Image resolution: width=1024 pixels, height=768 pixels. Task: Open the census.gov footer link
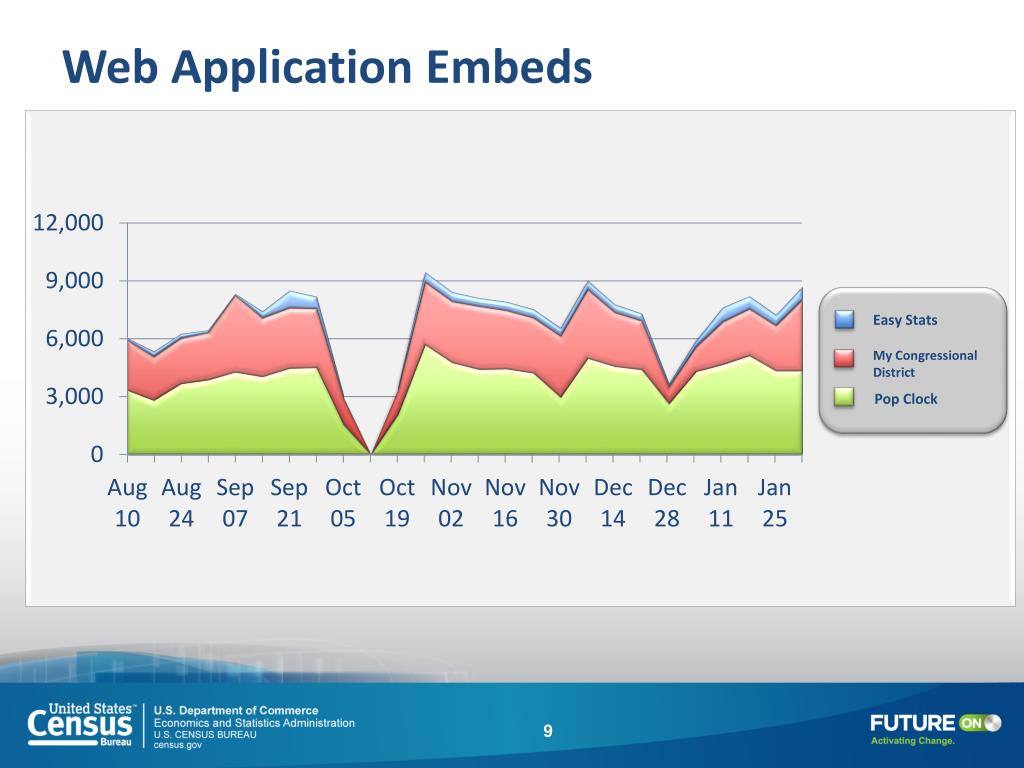(x=178, y=745)
